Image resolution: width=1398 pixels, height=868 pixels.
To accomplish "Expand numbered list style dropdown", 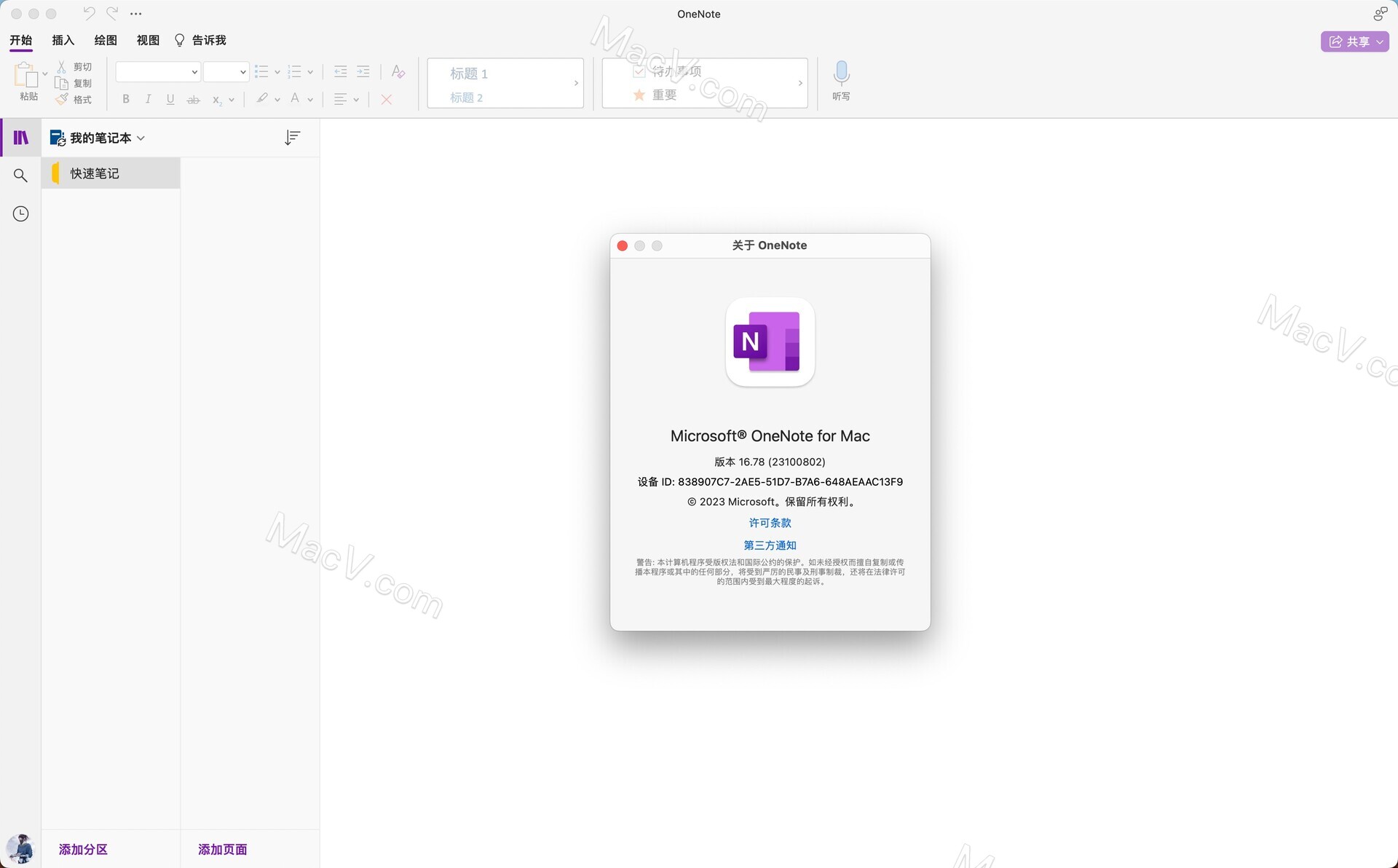I will coord(310,72).
